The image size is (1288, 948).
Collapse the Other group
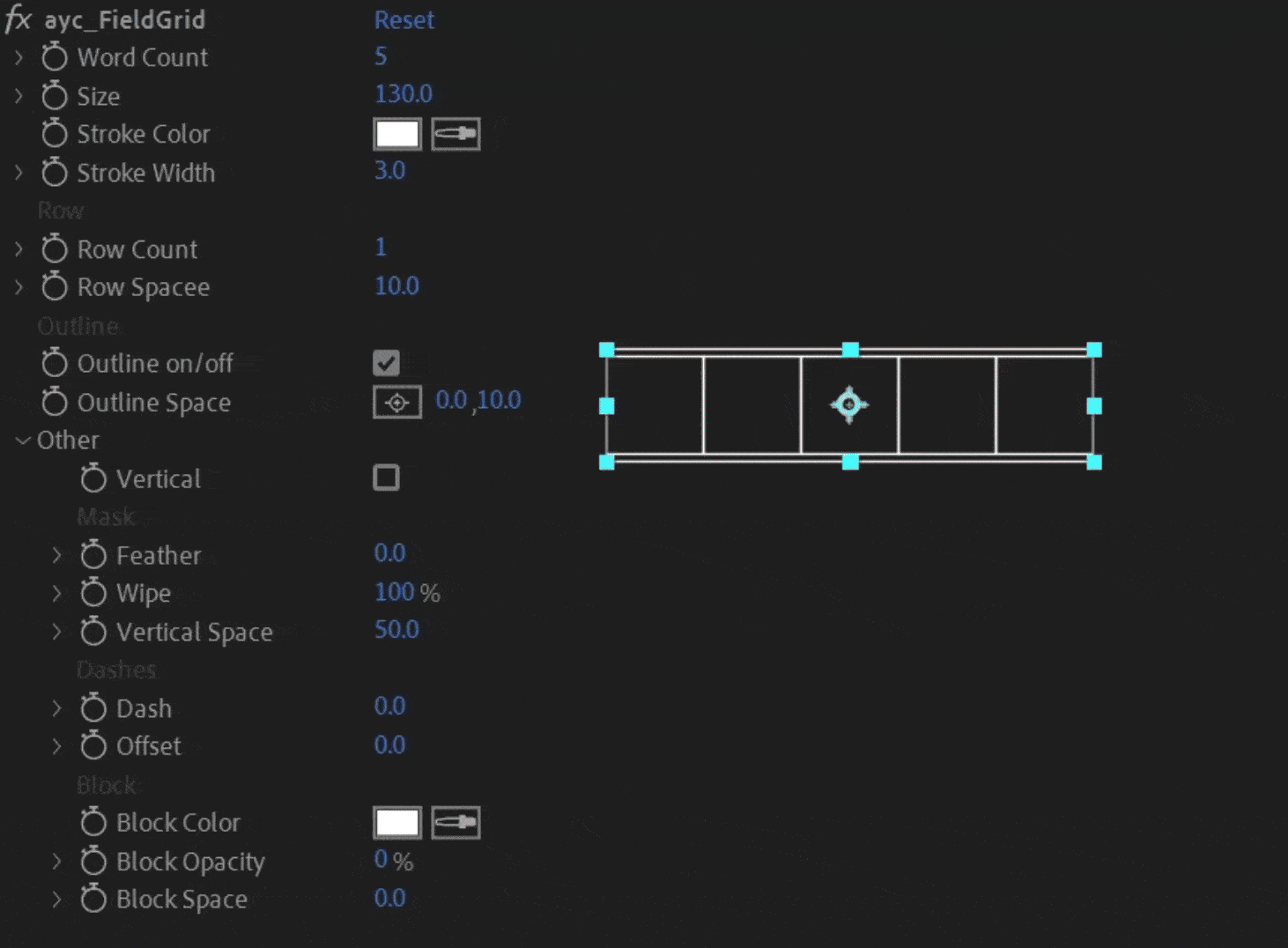[x=22, y=441]
